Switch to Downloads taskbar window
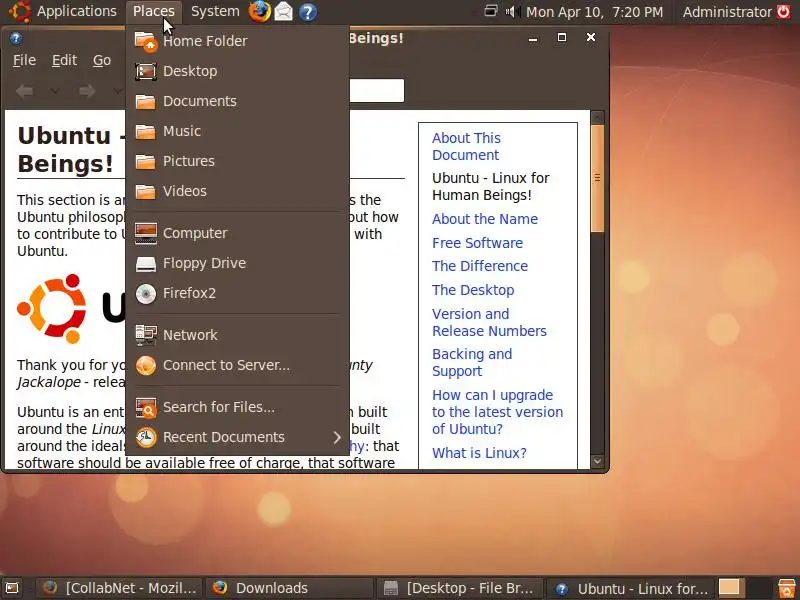The width and height of the screenshot is (800, 600). (290, 588)
